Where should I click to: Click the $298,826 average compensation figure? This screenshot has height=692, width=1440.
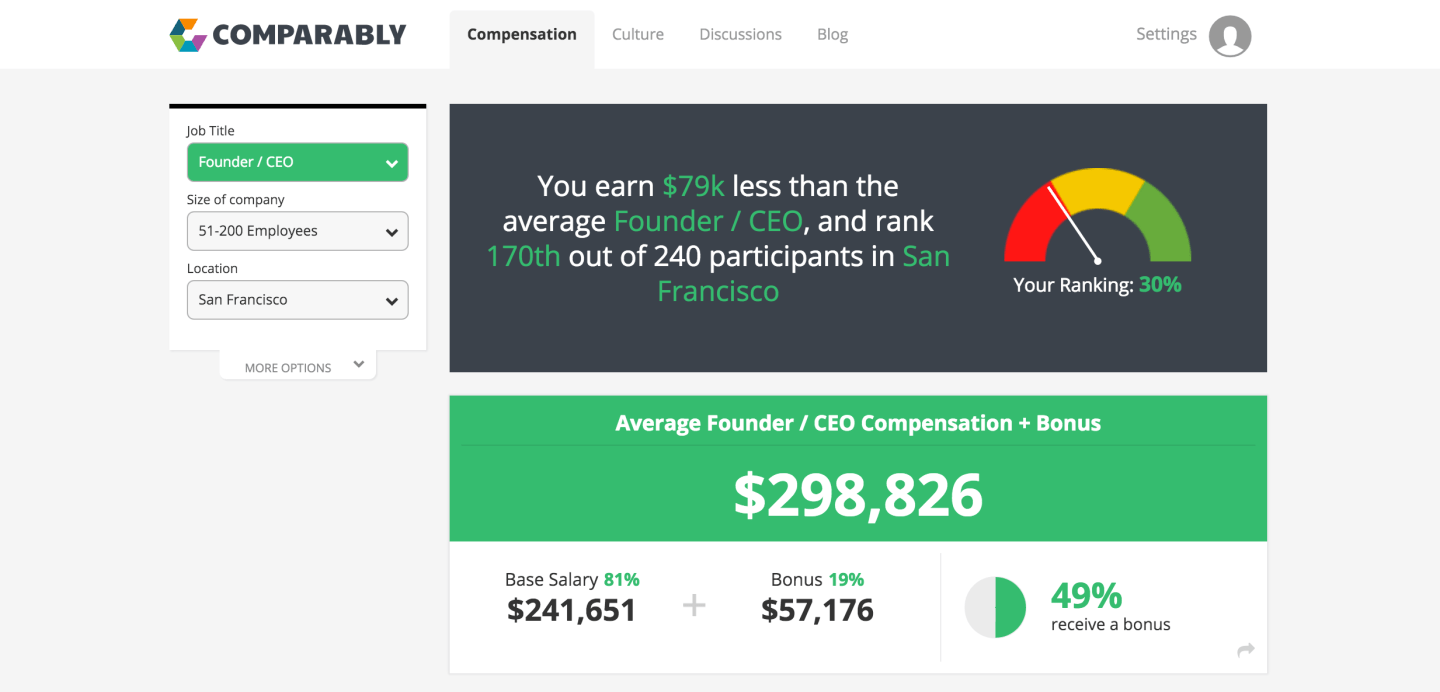pyautogui.click(x=858, y=495)
